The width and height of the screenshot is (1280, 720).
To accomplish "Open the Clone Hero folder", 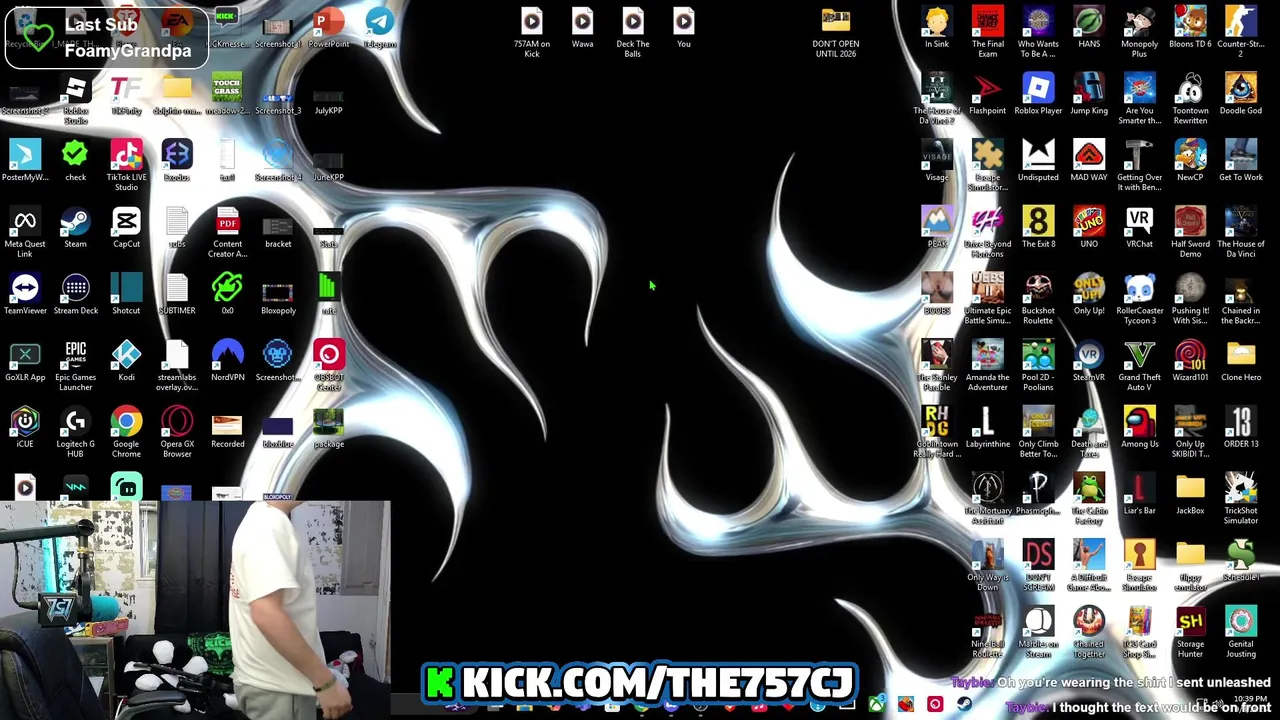I will tap(1241, 362).
